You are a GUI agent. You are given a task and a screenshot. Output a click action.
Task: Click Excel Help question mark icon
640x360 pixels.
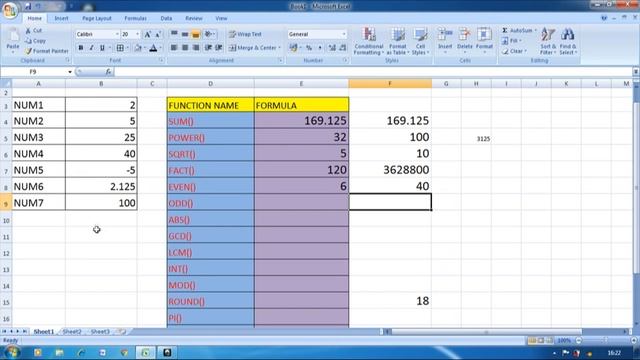pos(604,18)
